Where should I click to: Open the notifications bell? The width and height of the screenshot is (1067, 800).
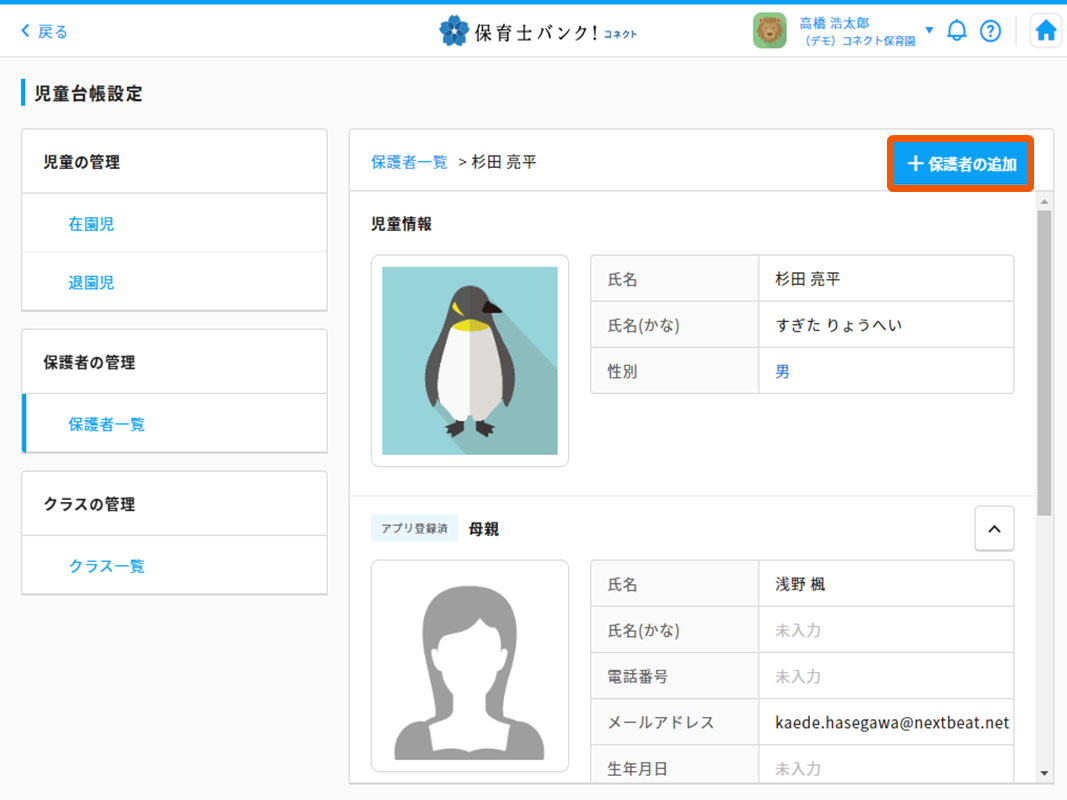[957, 31]
